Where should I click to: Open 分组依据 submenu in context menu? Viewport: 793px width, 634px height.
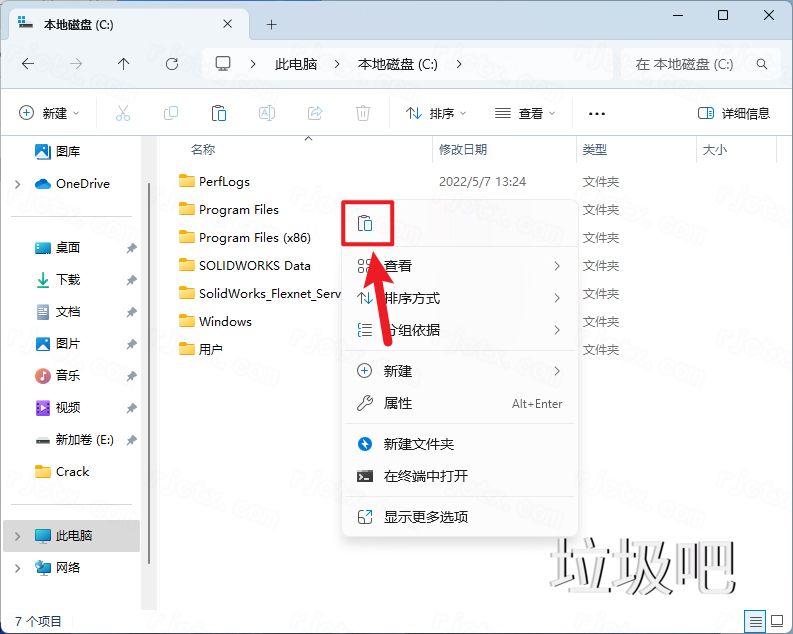460,330
